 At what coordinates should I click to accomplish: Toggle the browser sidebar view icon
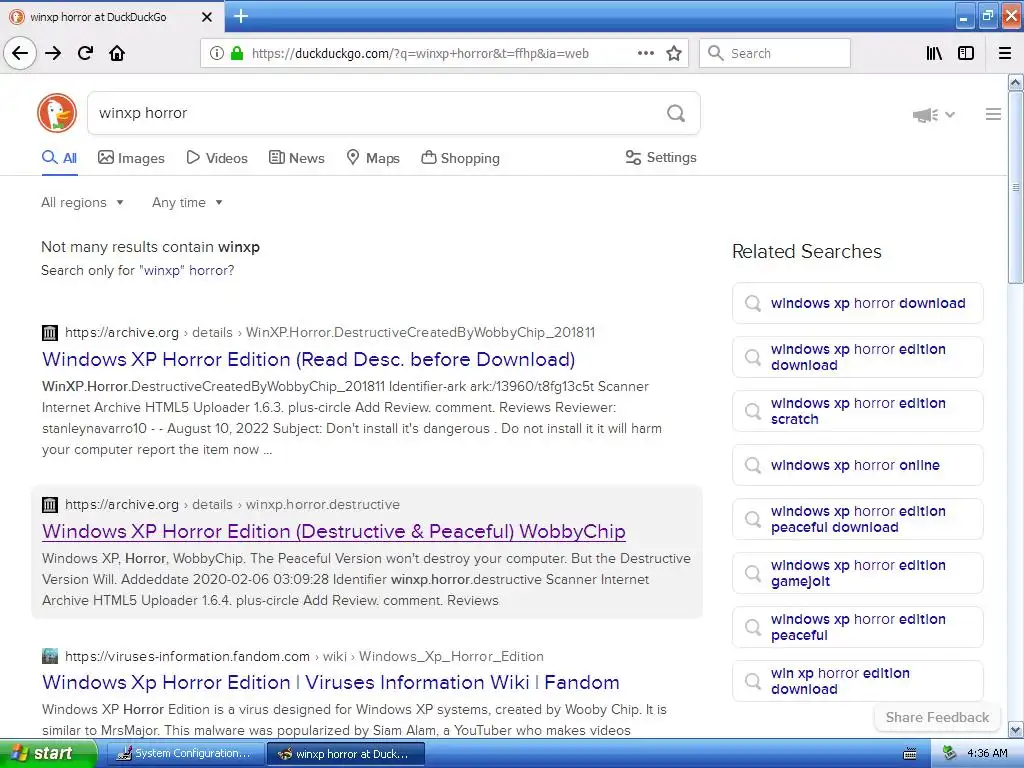(x=966, y=54)
